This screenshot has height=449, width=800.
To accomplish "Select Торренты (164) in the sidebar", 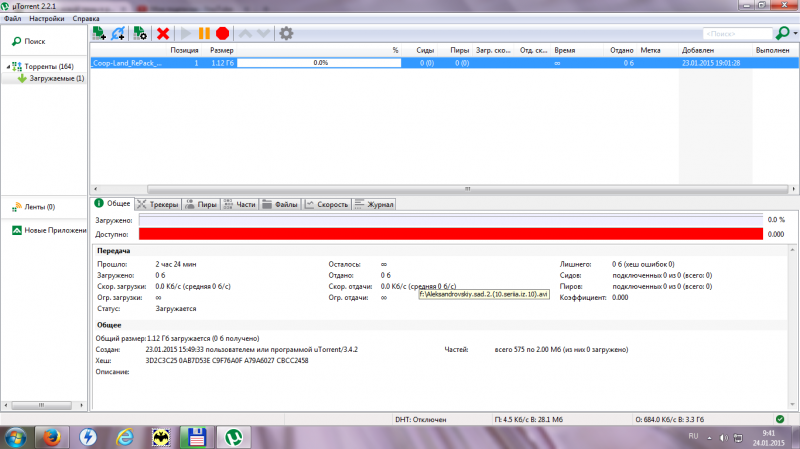I will [49, 66].
